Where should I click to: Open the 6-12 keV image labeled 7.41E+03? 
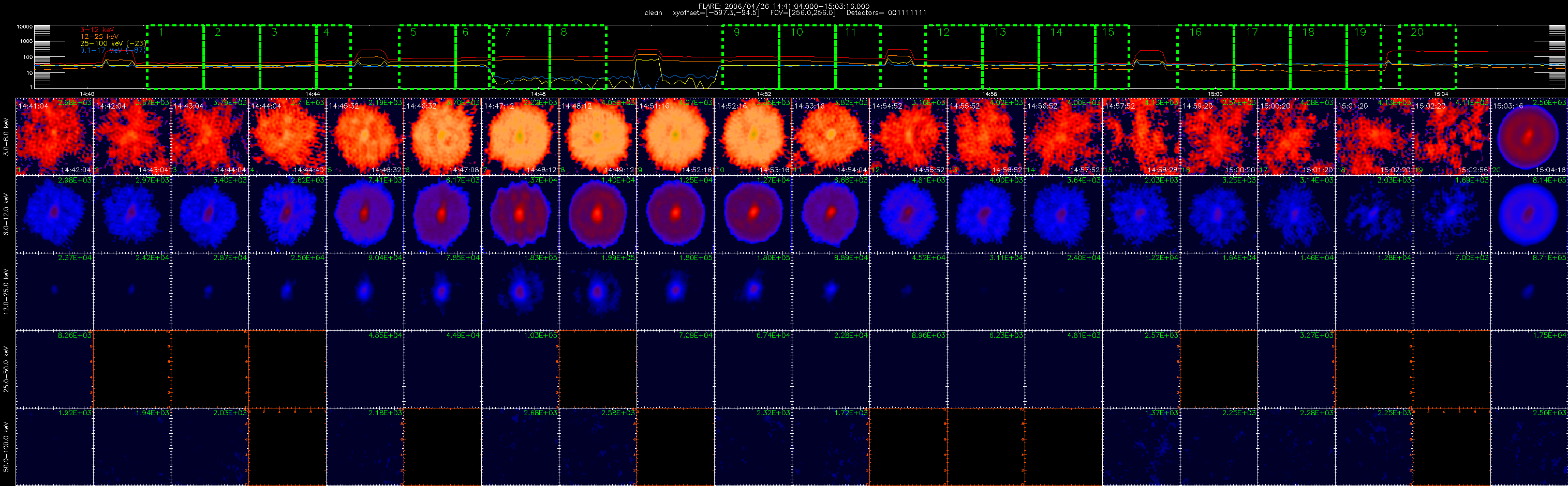pyautogui.click(x=365, y=214)
